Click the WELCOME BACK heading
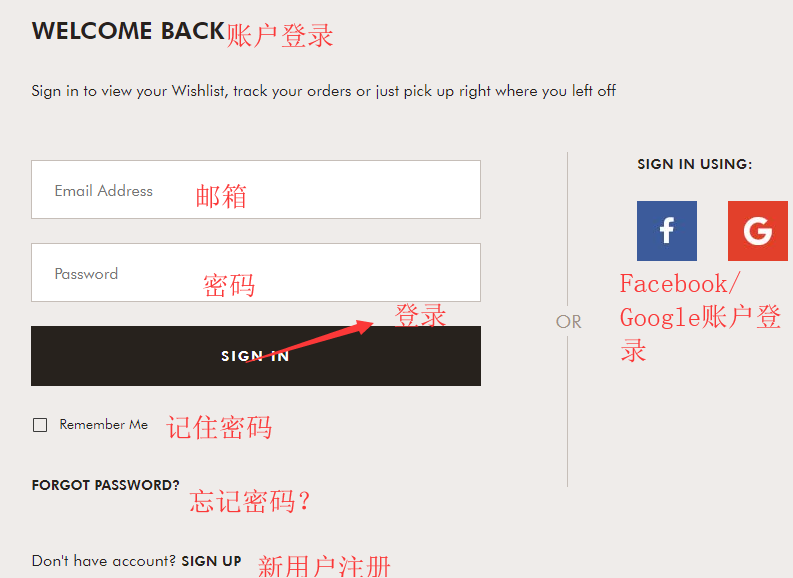 click(x=128, y=31)
